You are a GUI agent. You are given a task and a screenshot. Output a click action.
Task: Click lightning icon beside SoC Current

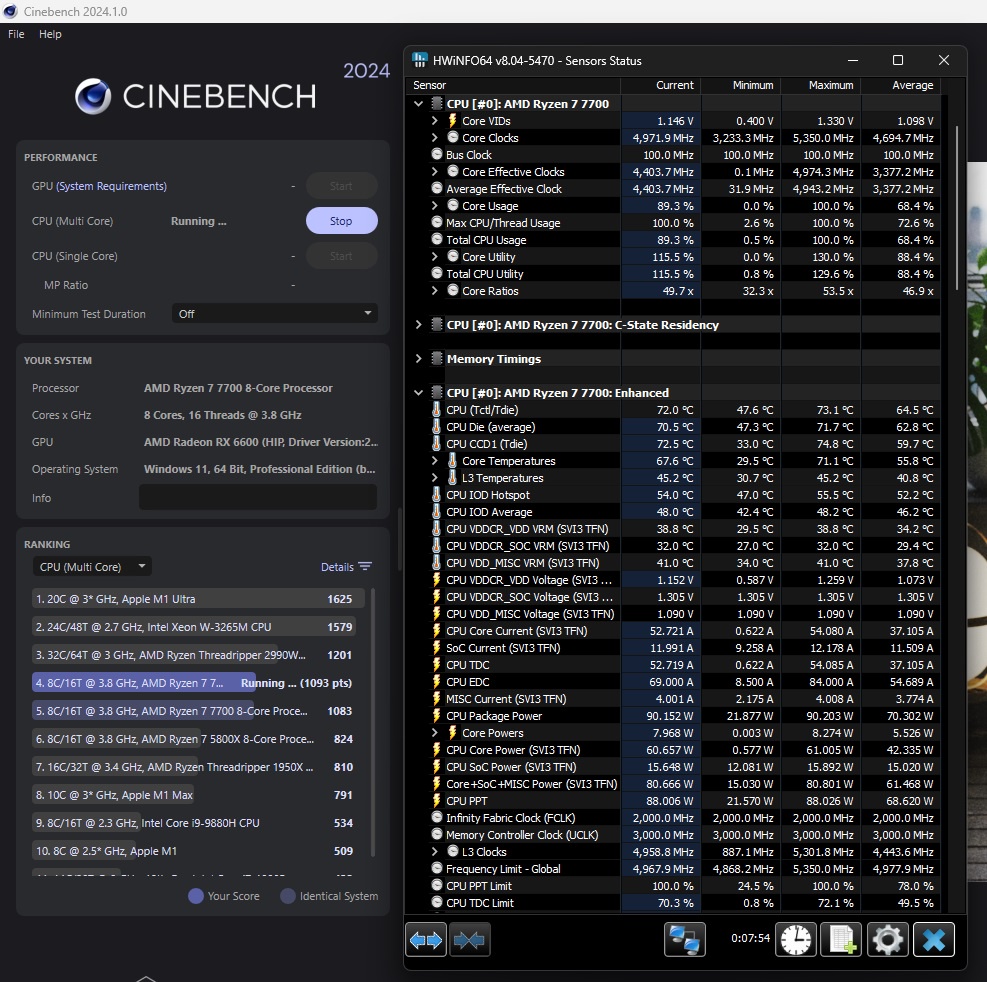tap(436, 648)
